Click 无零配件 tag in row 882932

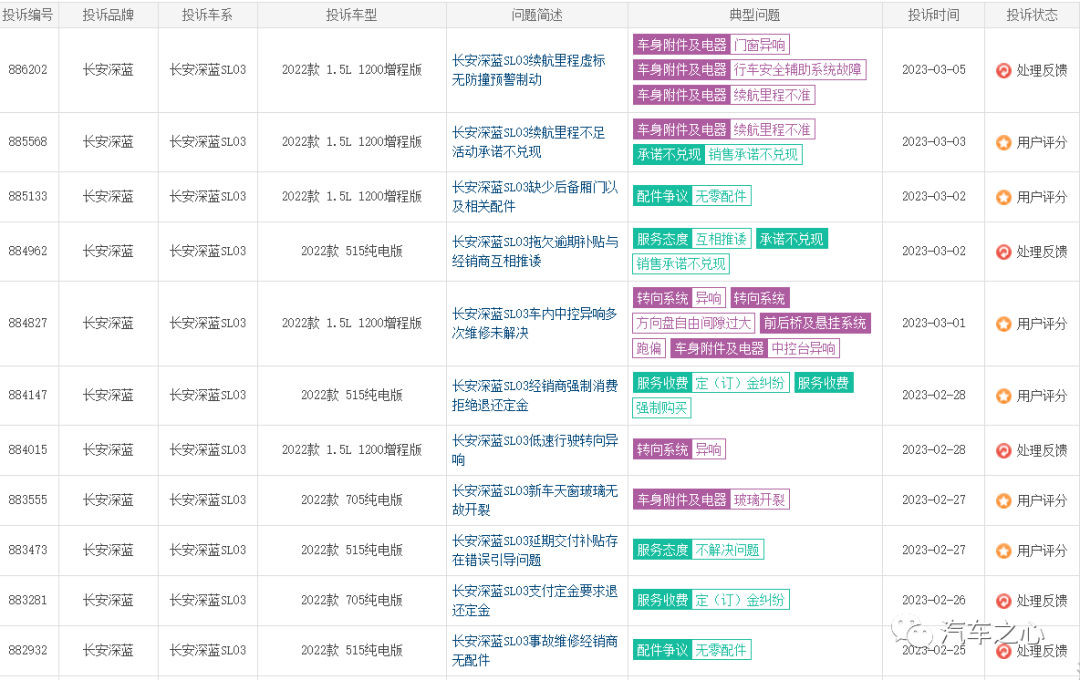tap(721, 650)
